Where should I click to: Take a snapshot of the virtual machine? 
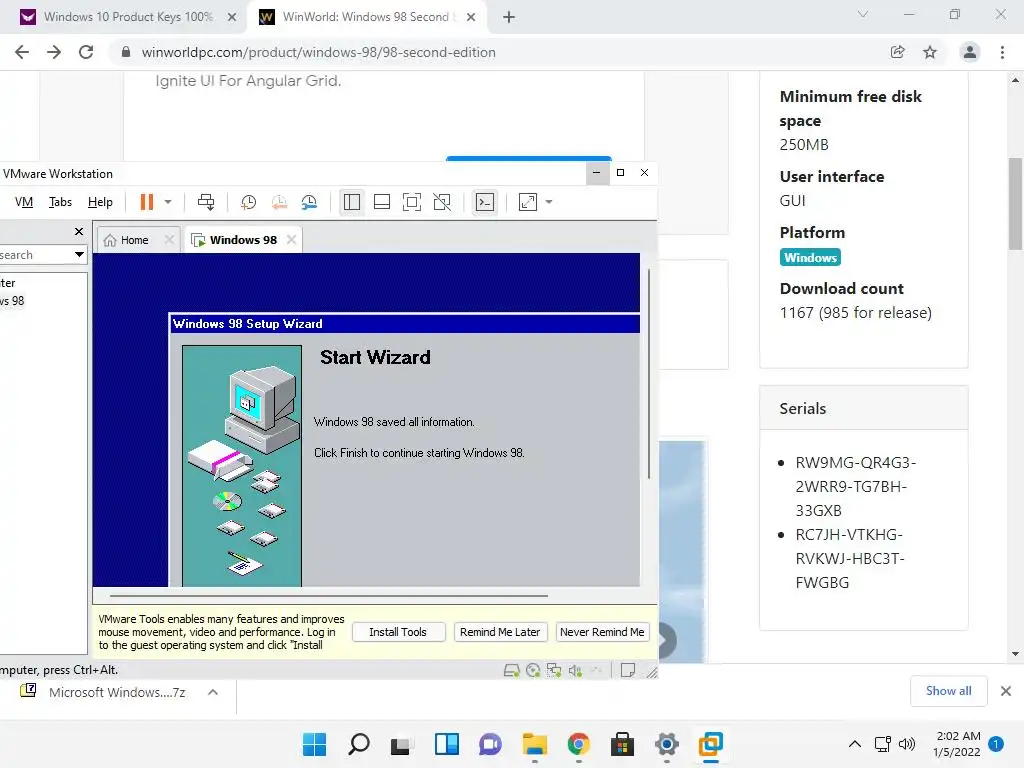pyautogui.click(x=248, y=202)
